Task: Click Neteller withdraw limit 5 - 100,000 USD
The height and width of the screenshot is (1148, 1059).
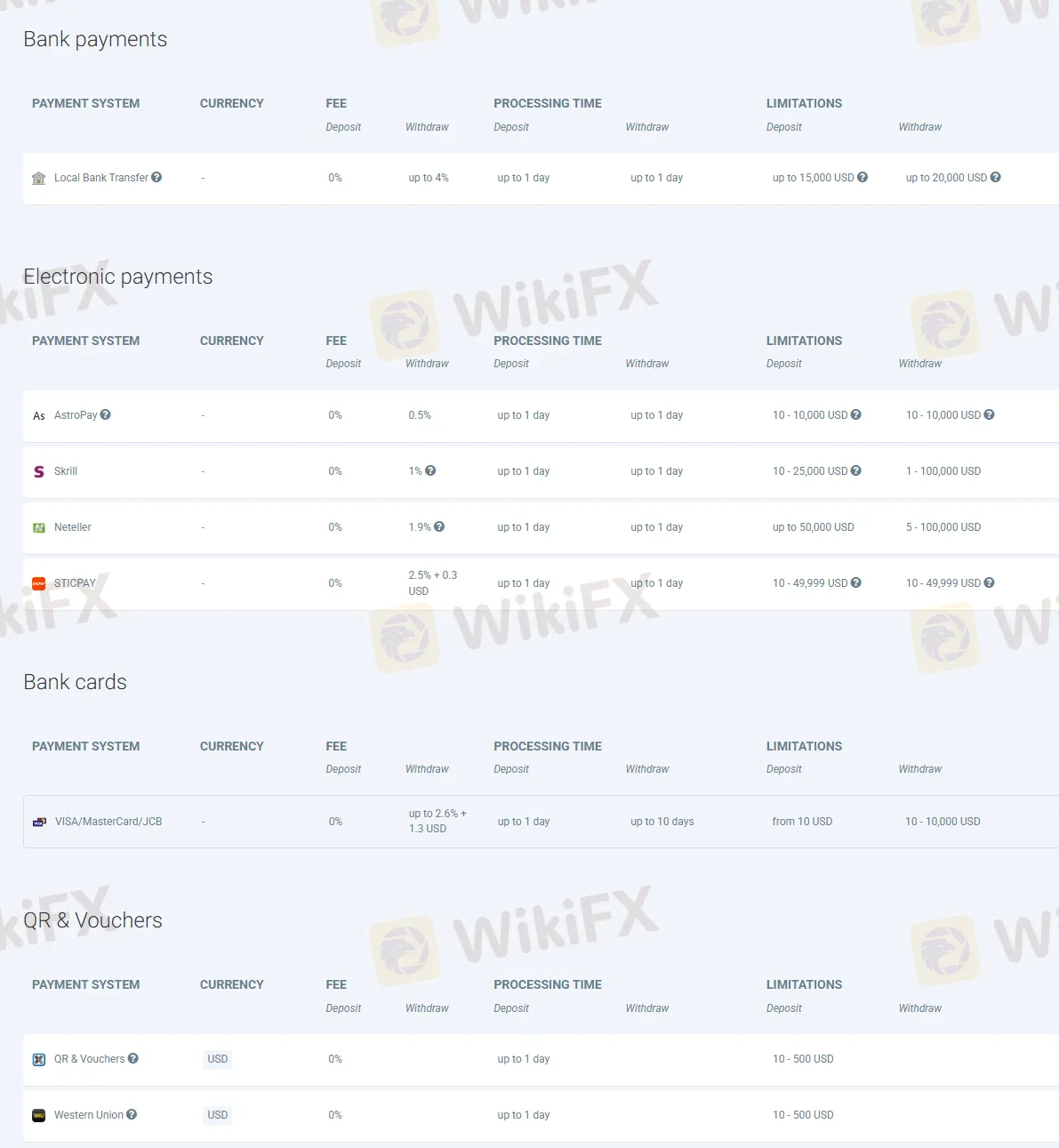Action: tap(943, 527)
